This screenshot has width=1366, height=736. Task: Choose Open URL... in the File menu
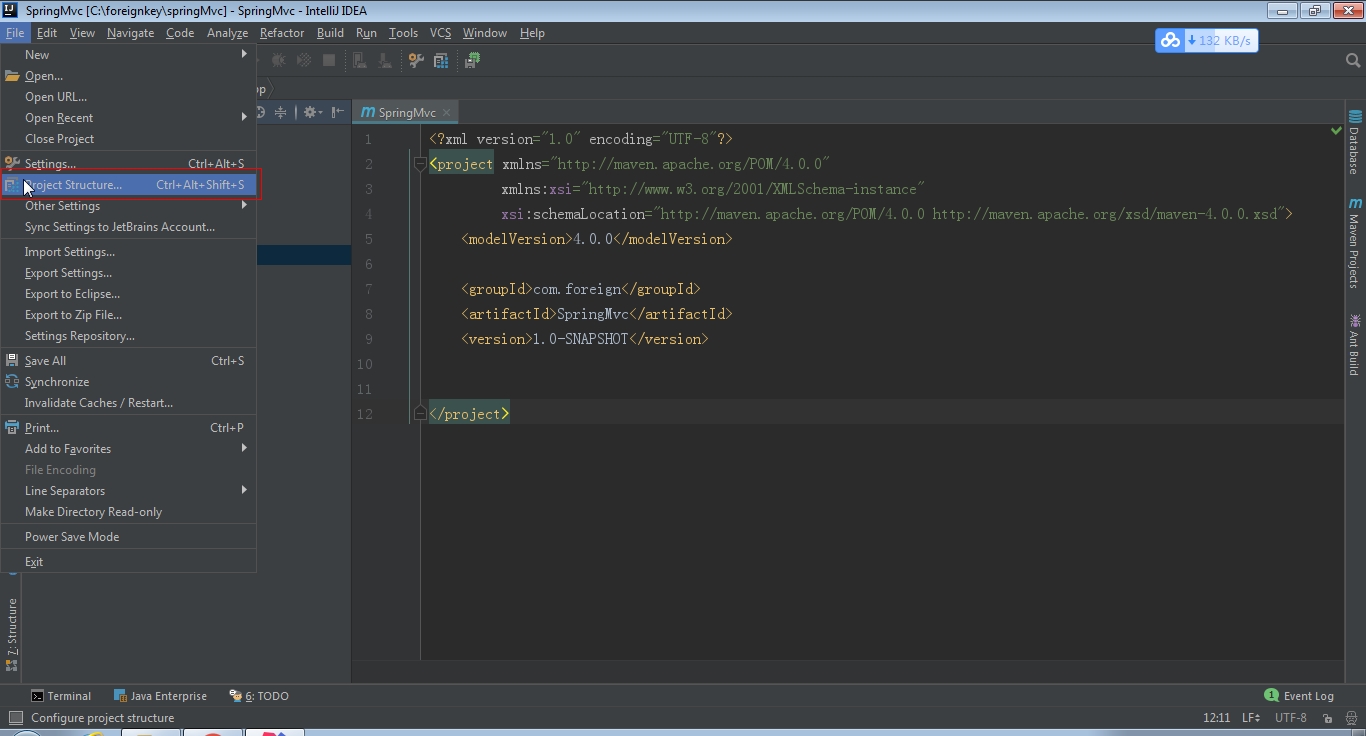(x=128, y=97)
